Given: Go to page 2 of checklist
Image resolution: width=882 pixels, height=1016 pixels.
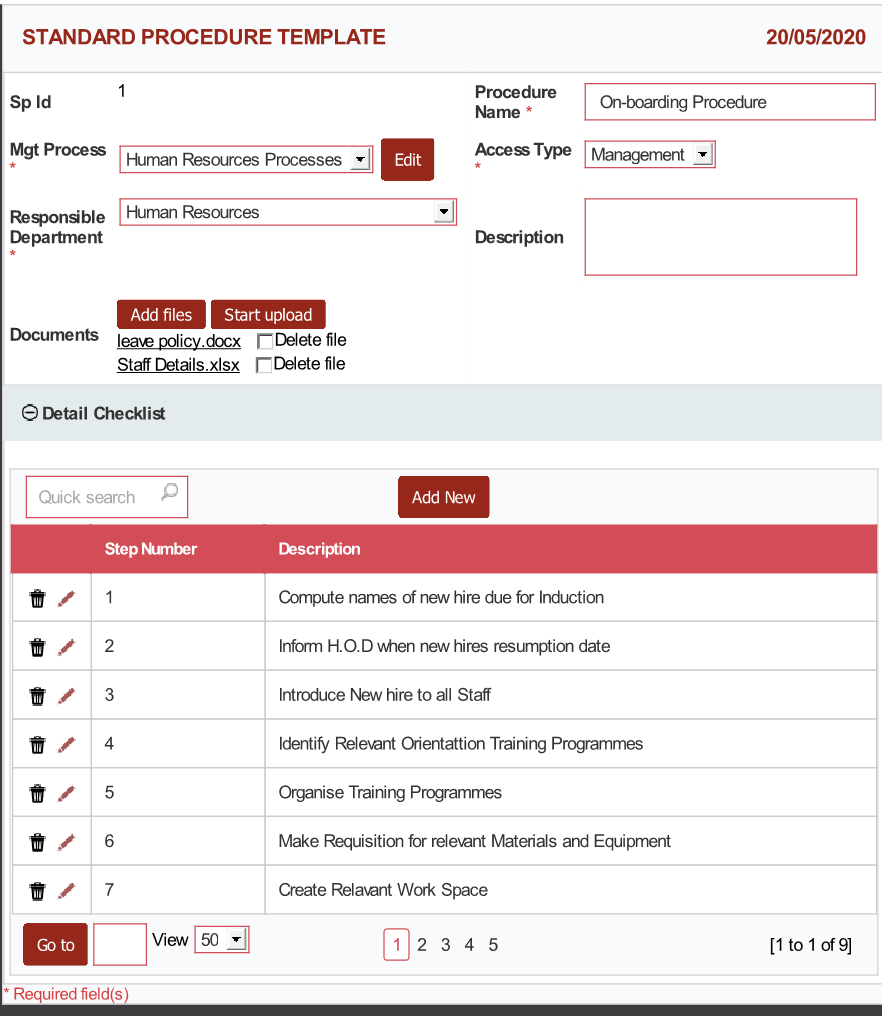Looking at the screenshot, I should (x=422, y=945).
